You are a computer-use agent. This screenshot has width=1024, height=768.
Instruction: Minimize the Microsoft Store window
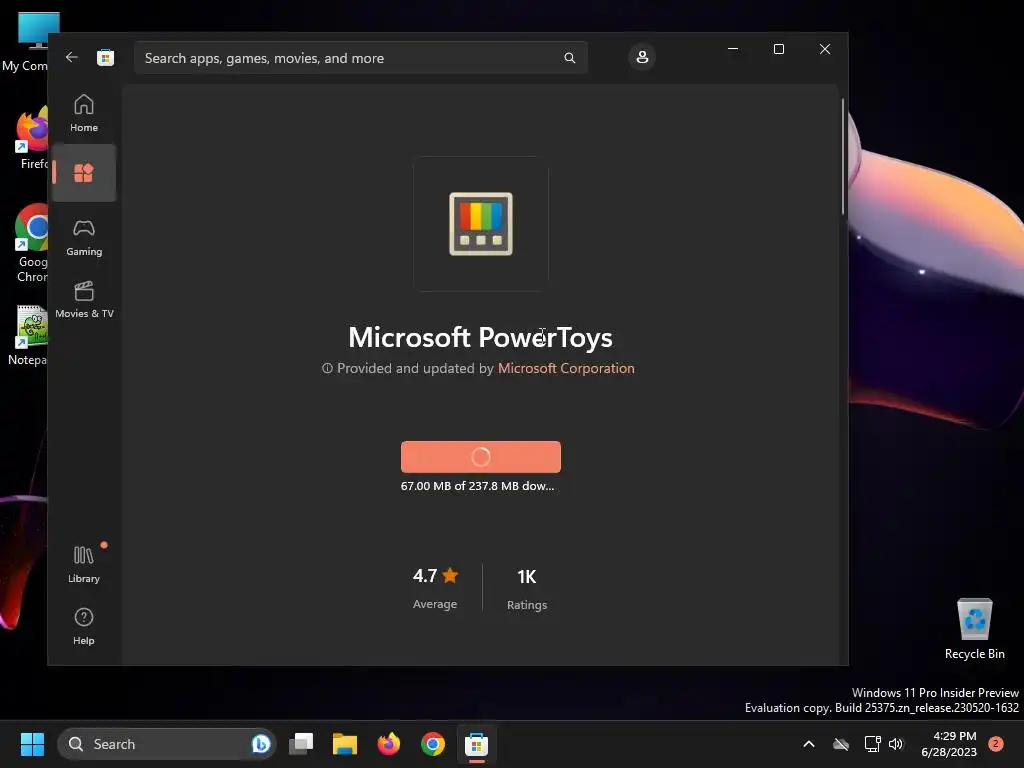(x=733, y=49)
